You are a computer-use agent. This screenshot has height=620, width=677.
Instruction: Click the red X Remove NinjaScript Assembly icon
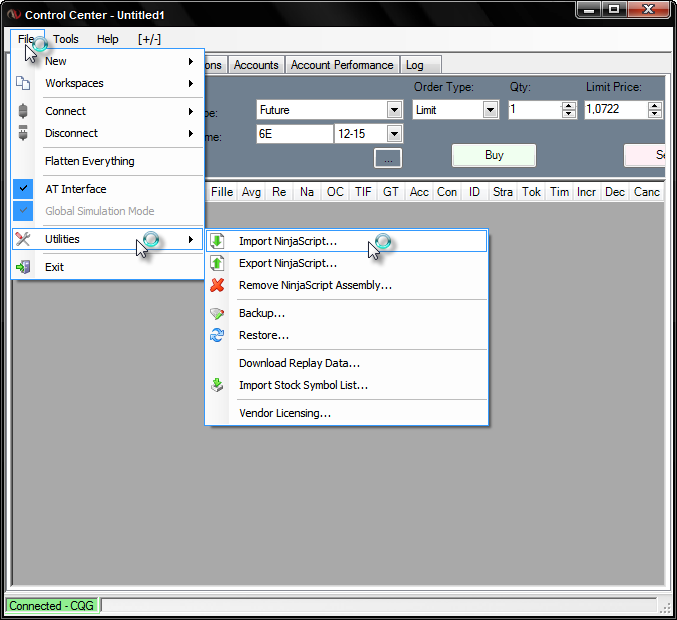[217, 285]
